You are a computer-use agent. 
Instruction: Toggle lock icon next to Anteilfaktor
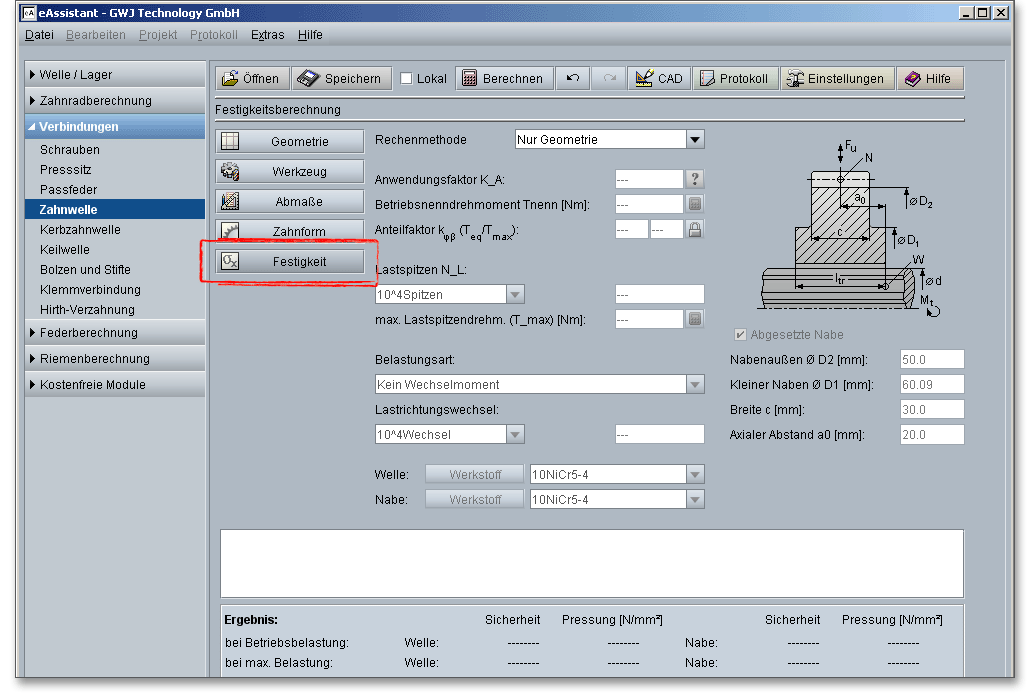(696, 229)
